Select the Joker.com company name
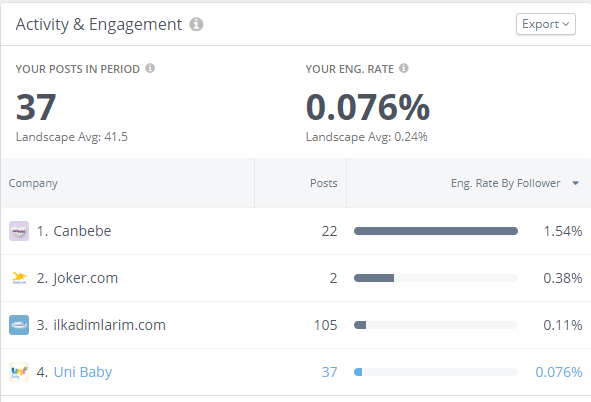This screenshot has width=591, height=402. coord(86,278)
